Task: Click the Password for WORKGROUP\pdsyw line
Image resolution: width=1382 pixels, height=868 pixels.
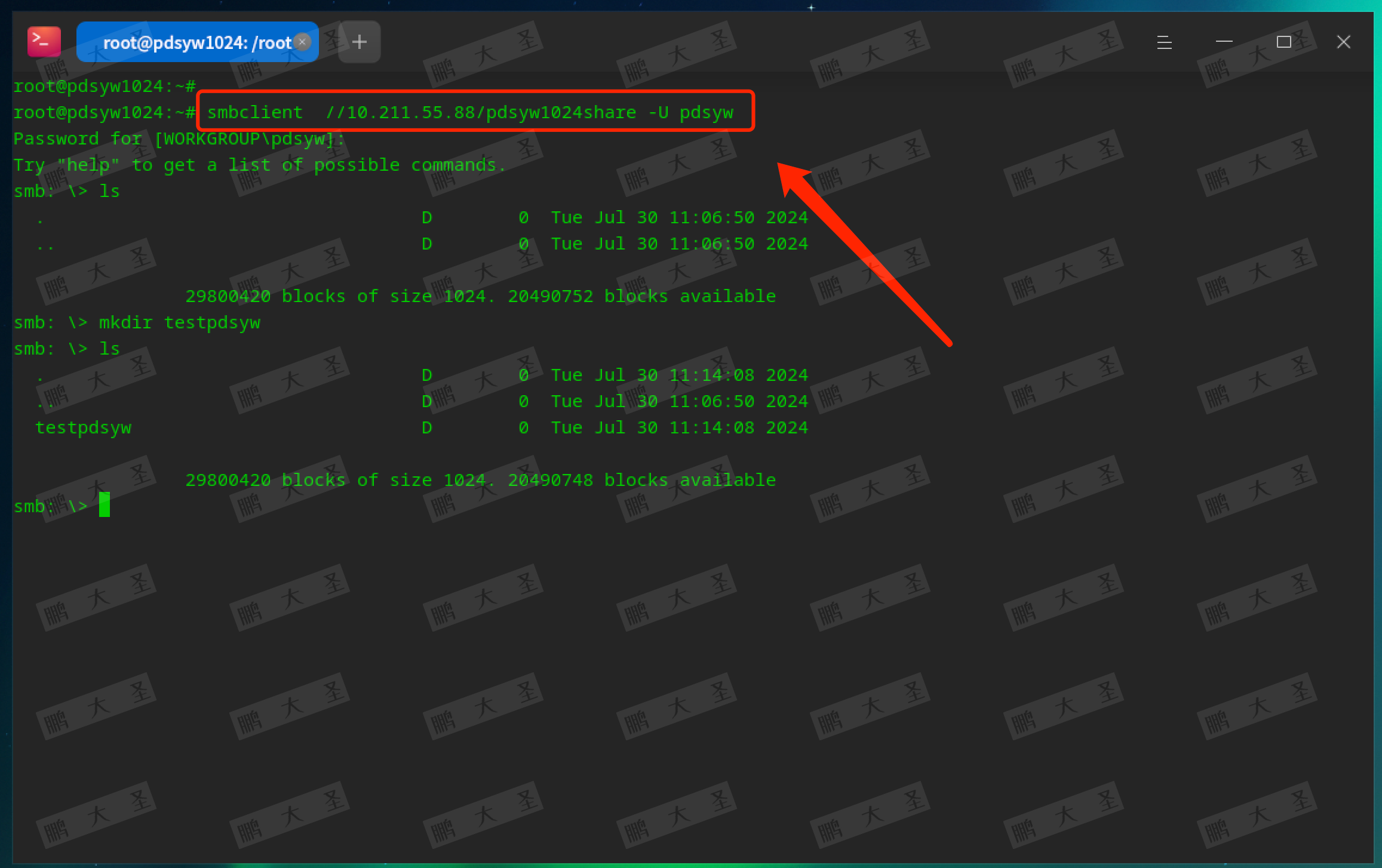Action: tap(179, 138)
